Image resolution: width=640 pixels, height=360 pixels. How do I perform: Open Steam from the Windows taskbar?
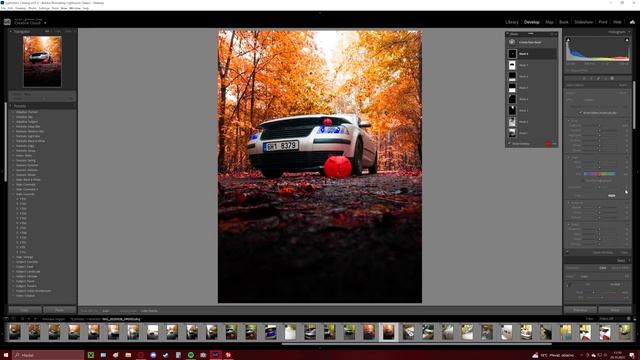coord(165,355)
